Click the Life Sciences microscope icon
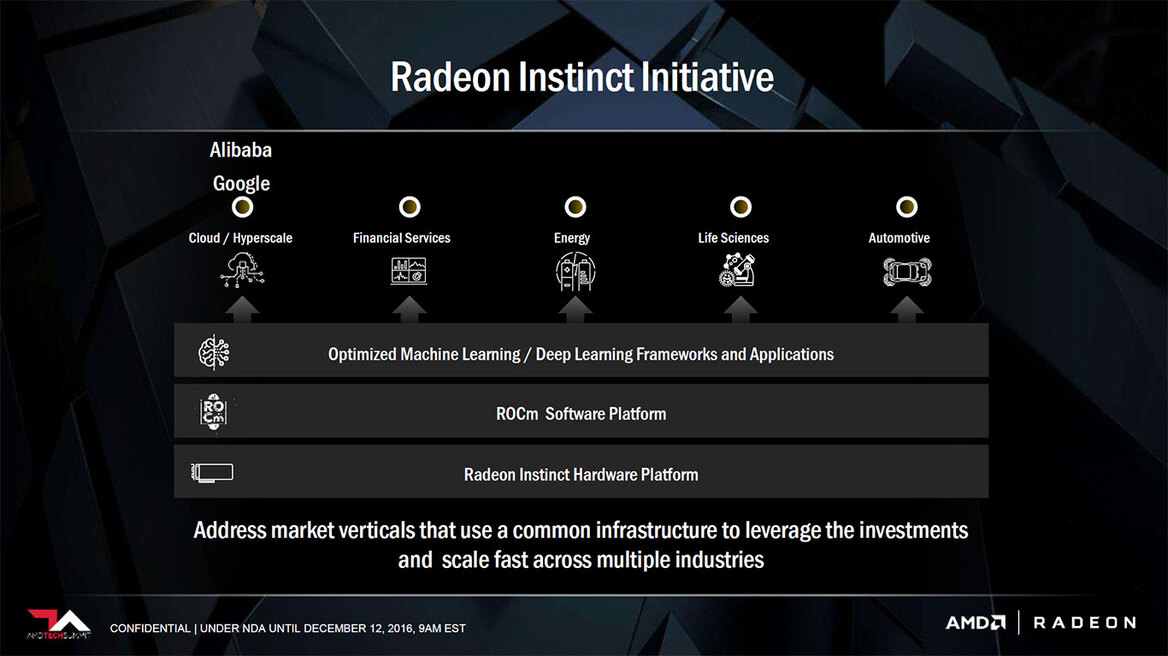Viewport: 1168px width, 656px height. (737, 270)
